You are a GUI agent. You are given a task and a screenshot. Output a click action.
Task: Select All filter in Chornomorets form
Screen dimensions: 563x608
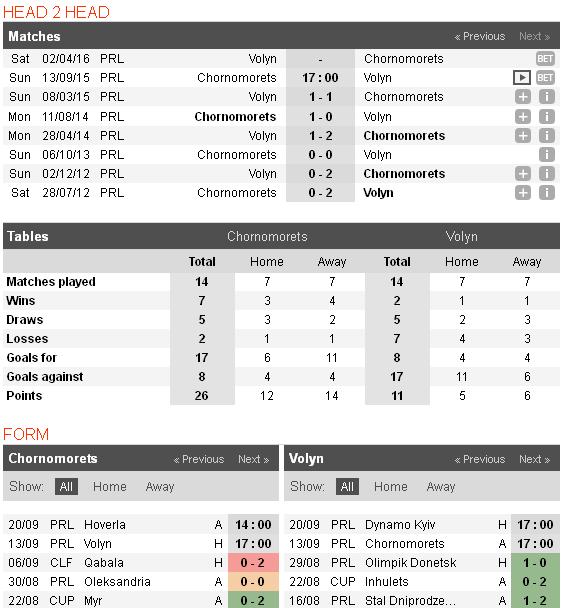pyautogui.click(x=66, y=486)
